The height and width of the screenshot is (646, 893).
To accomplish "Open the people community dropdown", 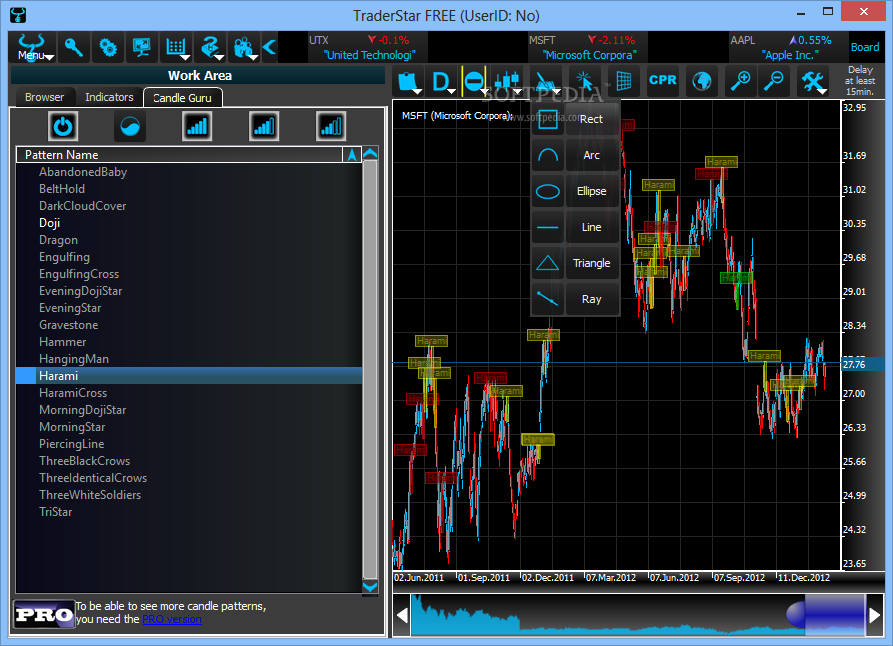I will 244,47.
